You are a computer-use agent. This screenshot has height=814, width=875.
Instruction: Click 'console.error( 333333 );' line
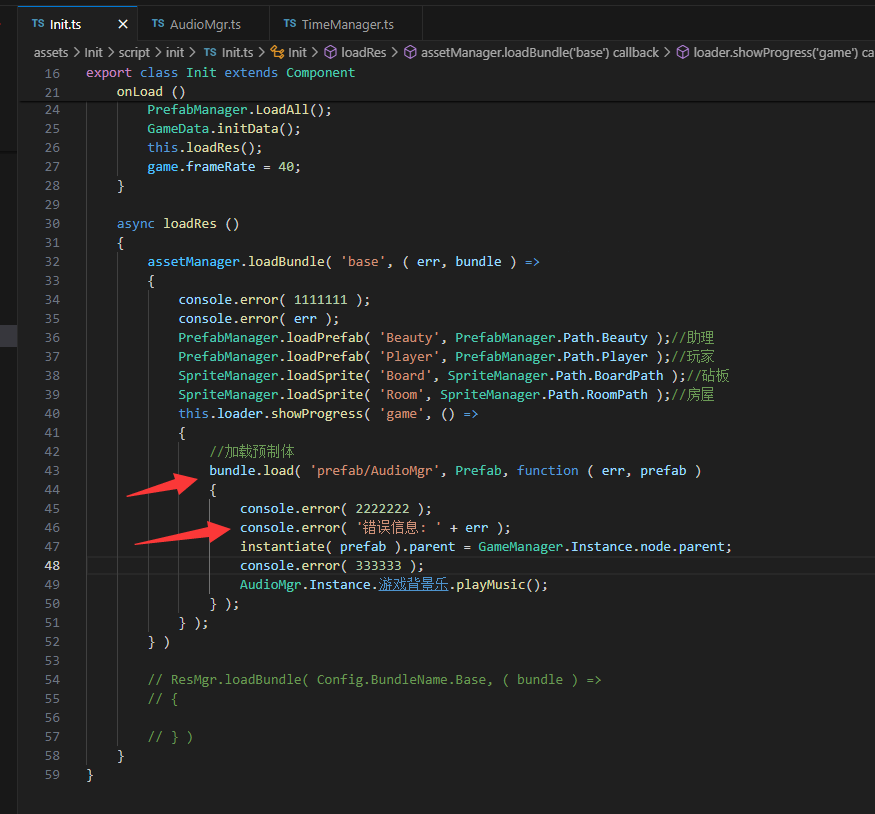click(x=331, y=566)
